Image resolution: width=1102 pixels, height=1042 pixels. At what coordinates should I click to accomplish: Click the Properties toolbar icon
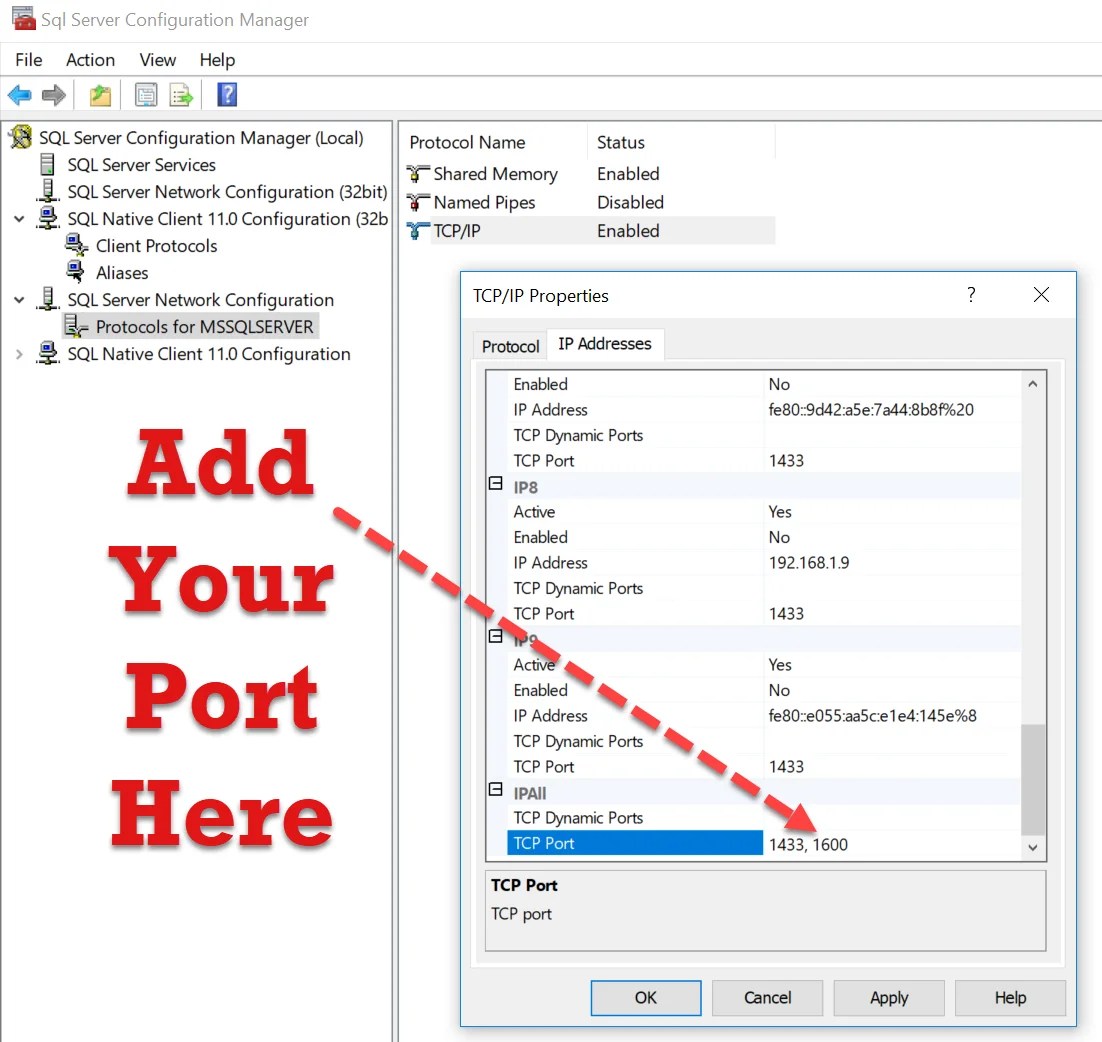[x=145, y=95]
